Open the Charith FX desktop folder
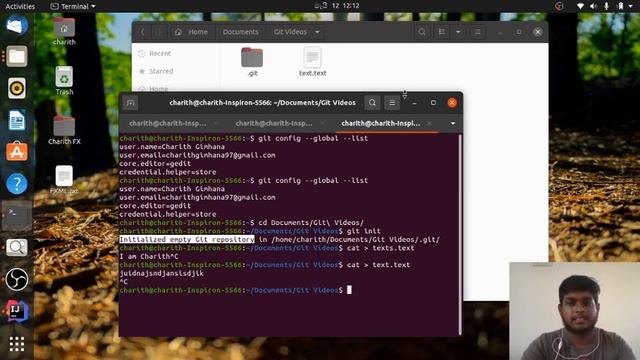This screenshot has height=360, width=640. tap(64, 131)
